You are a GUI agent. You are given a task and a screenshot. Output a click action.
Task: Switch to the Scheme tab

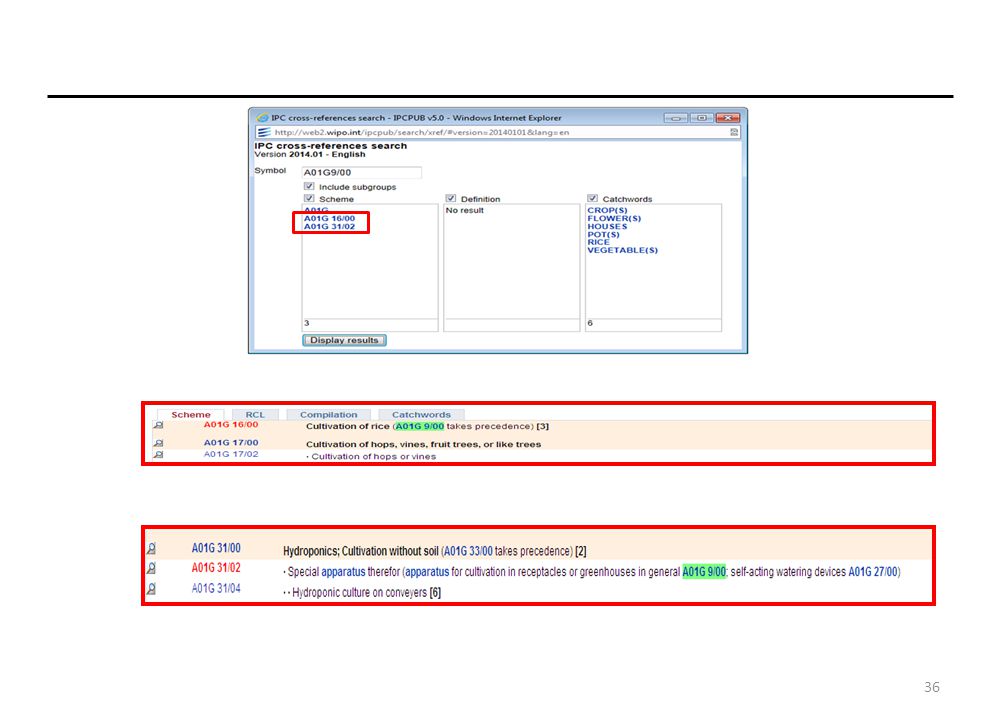[x=191, y=415]
